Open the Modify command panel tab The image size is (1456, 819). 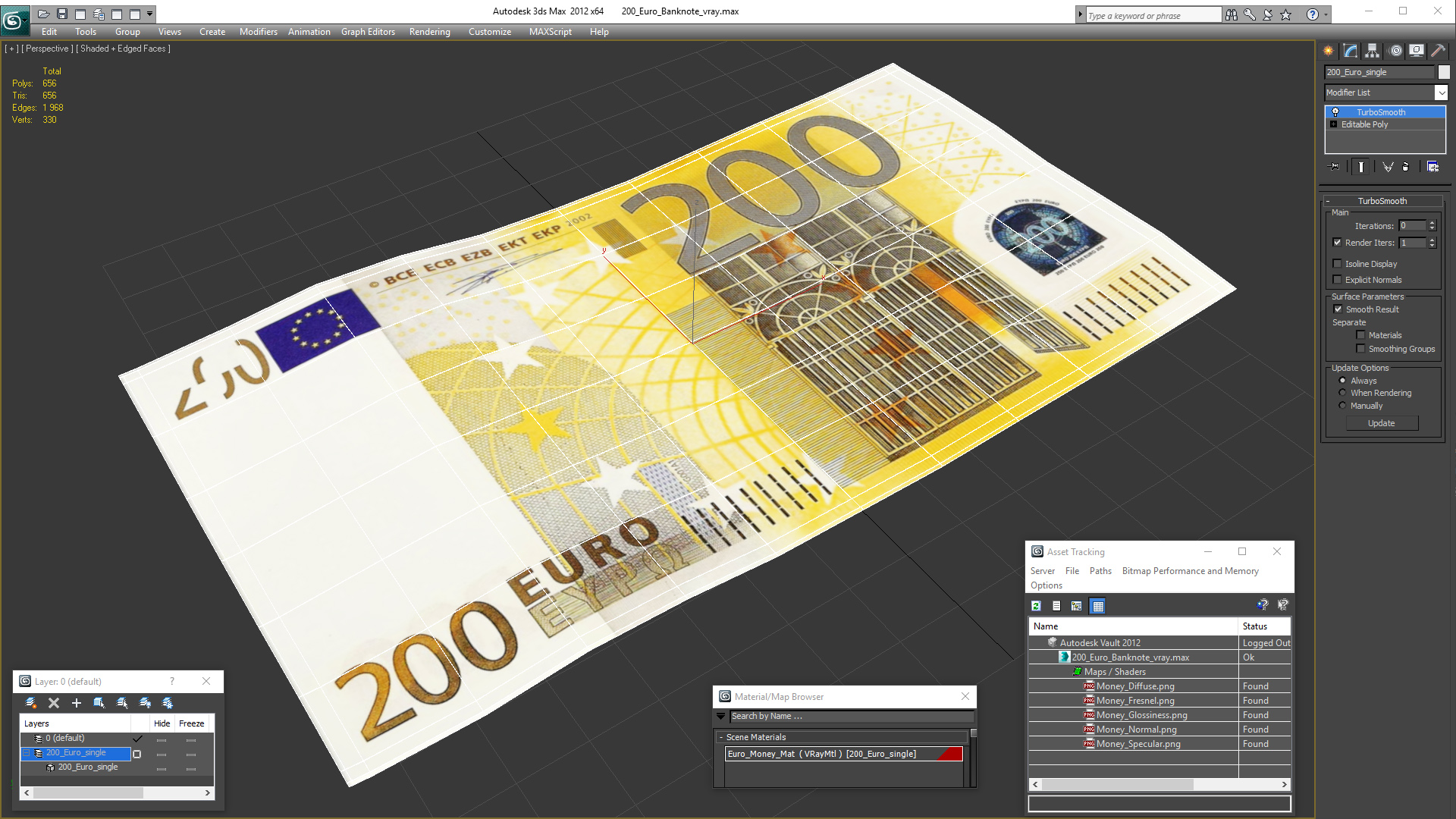pyautogui.click(x=1351, y=51)
